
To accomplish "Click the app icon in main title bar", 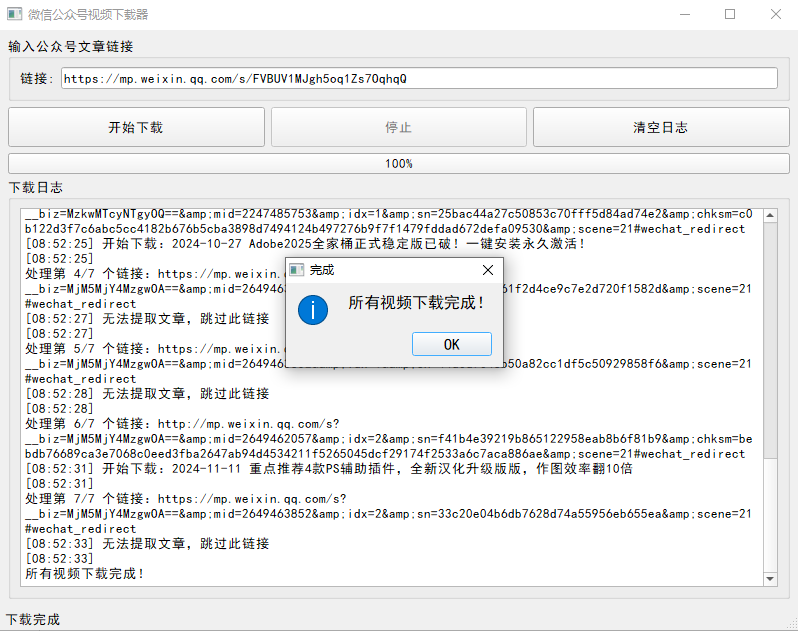I will point(14,15).
